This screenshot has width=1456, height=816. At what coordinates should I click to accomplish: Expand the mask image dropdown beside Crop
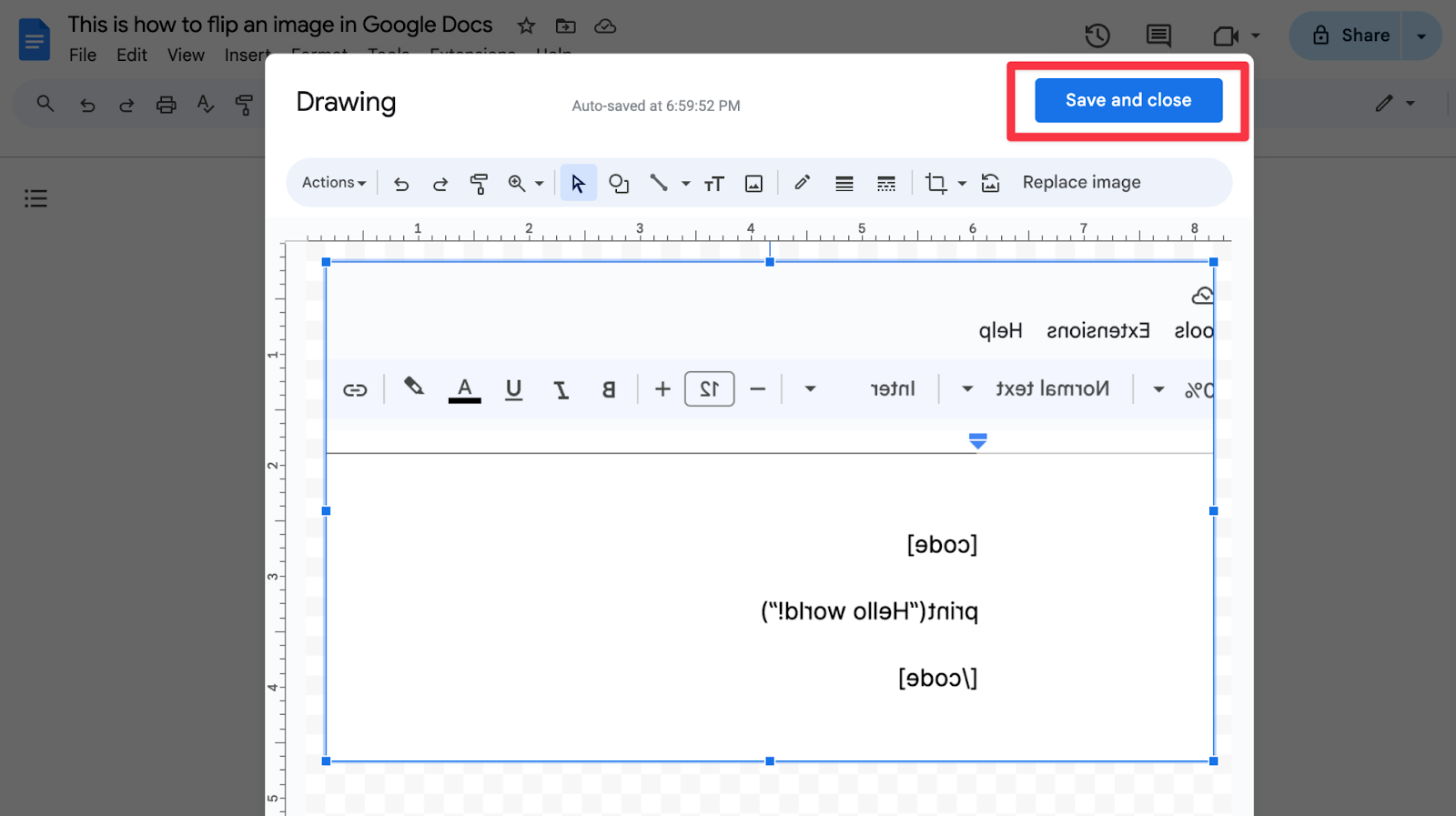point(962,184)
